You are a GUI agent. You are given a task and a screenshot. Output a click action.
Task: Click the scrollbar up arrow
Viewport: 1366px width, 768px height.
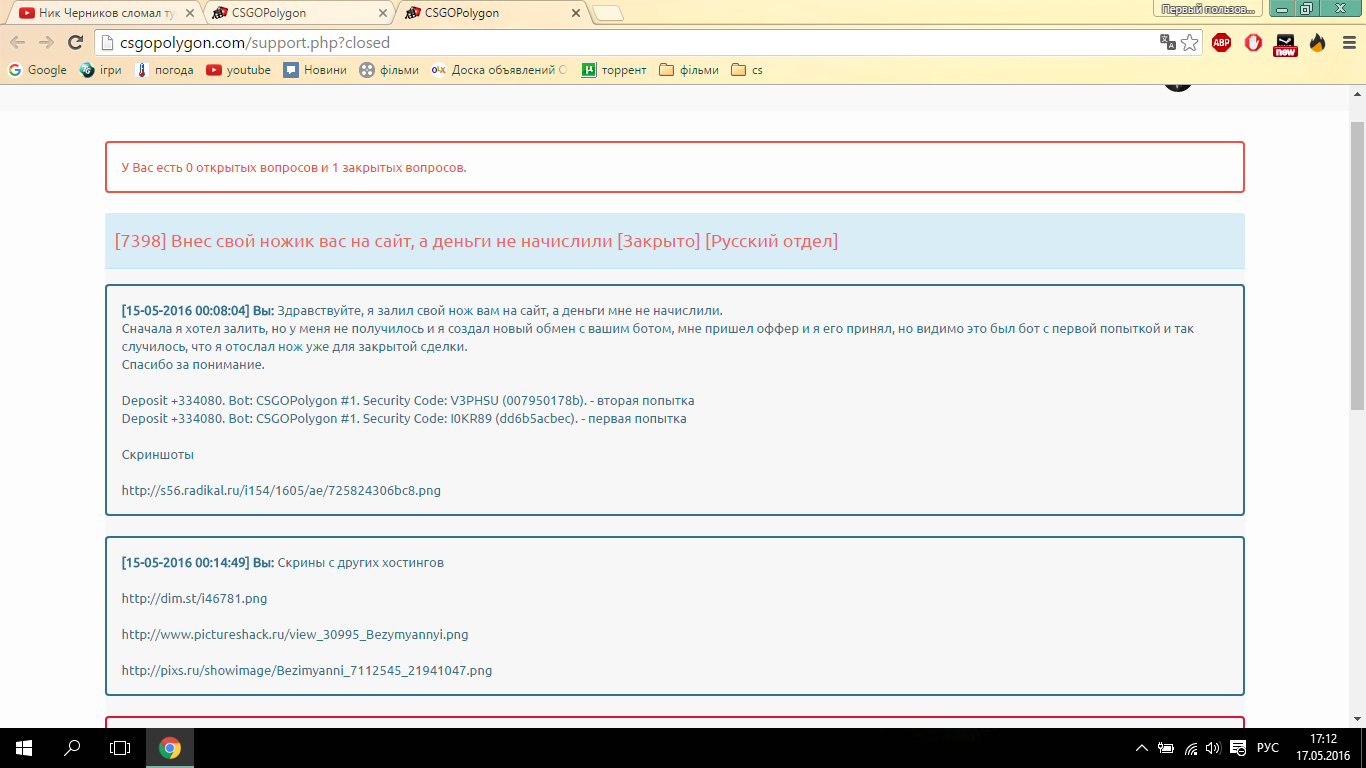pyautogui.click(x=1357, y=92)
